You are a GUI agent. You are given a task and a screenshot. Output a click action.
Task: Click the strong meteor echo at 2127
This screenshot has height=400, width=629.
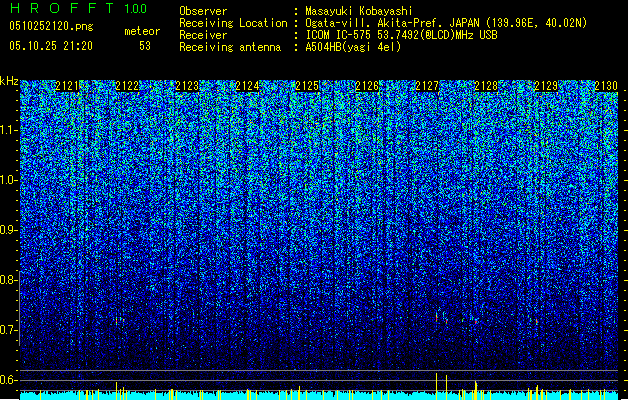(x=436, y=317)
